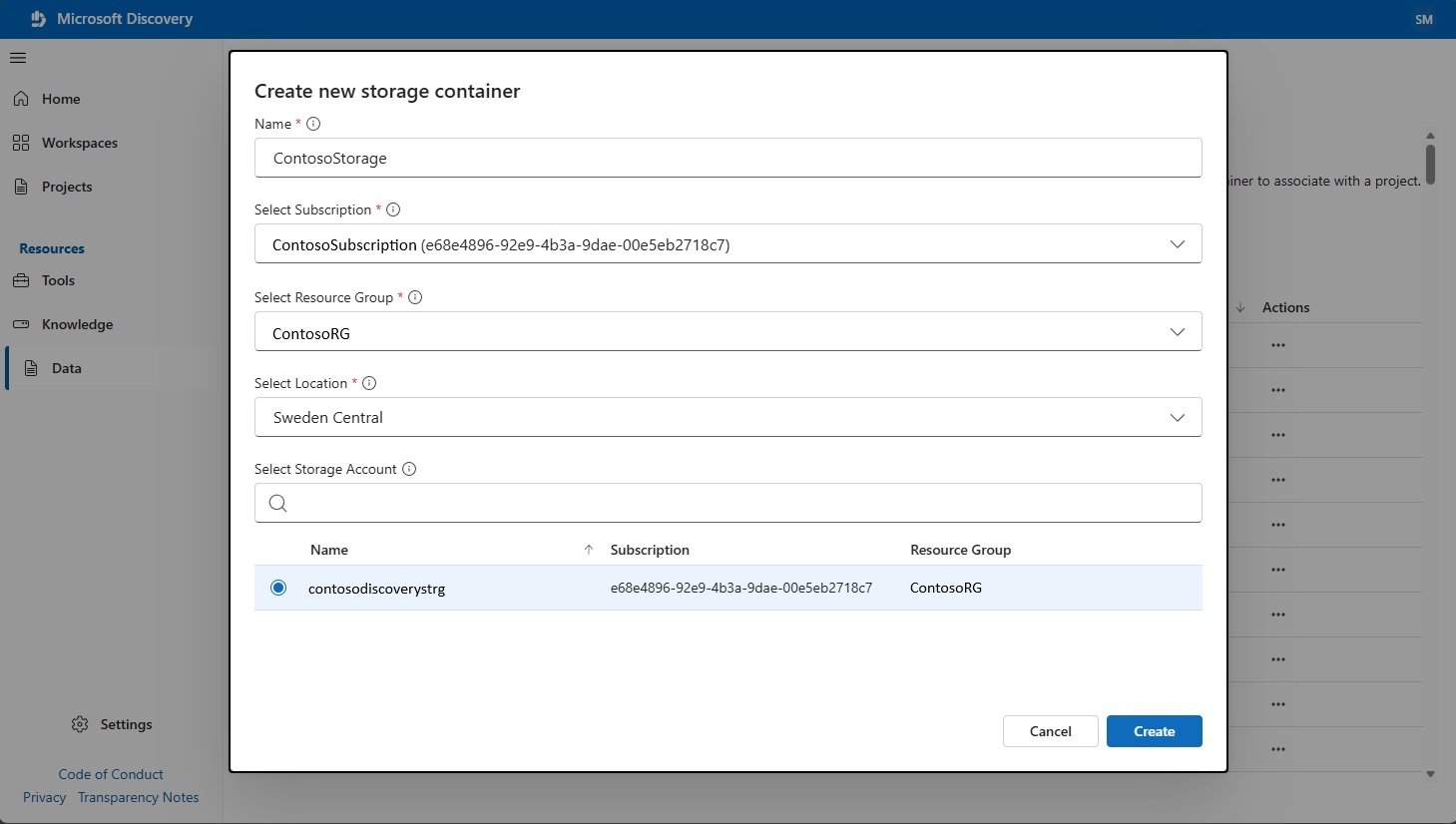
Task: Show info for Select Resource Group
Action: click(415, 297)
